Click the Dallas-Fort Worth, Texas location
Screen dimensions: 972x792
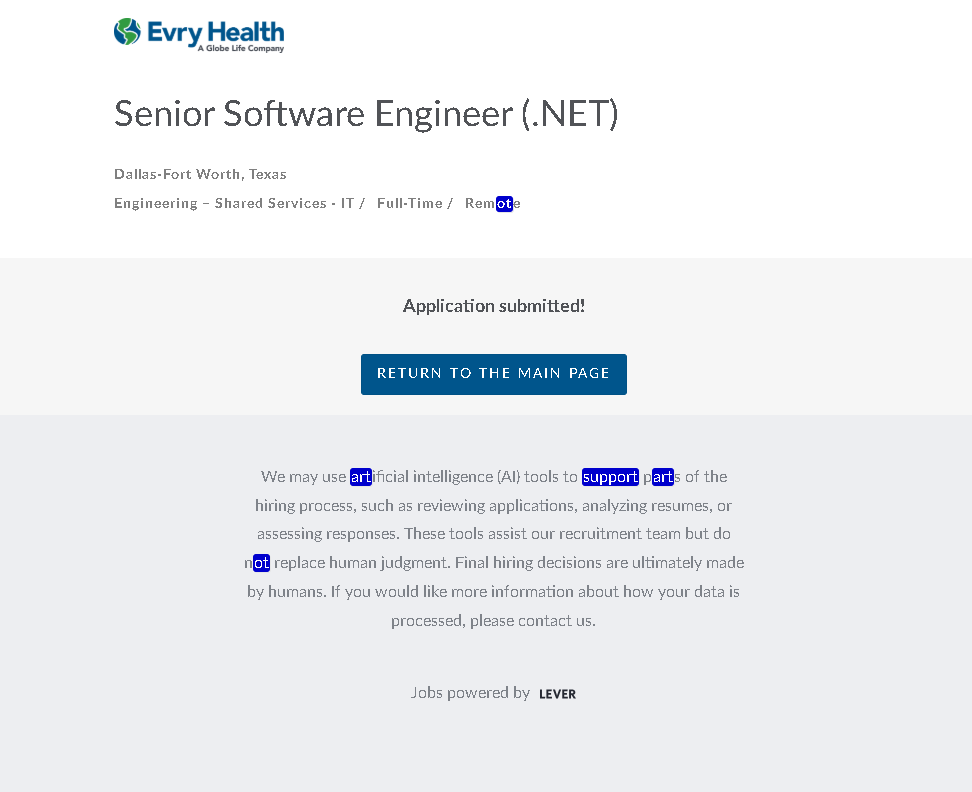click(x=200, y=174)
